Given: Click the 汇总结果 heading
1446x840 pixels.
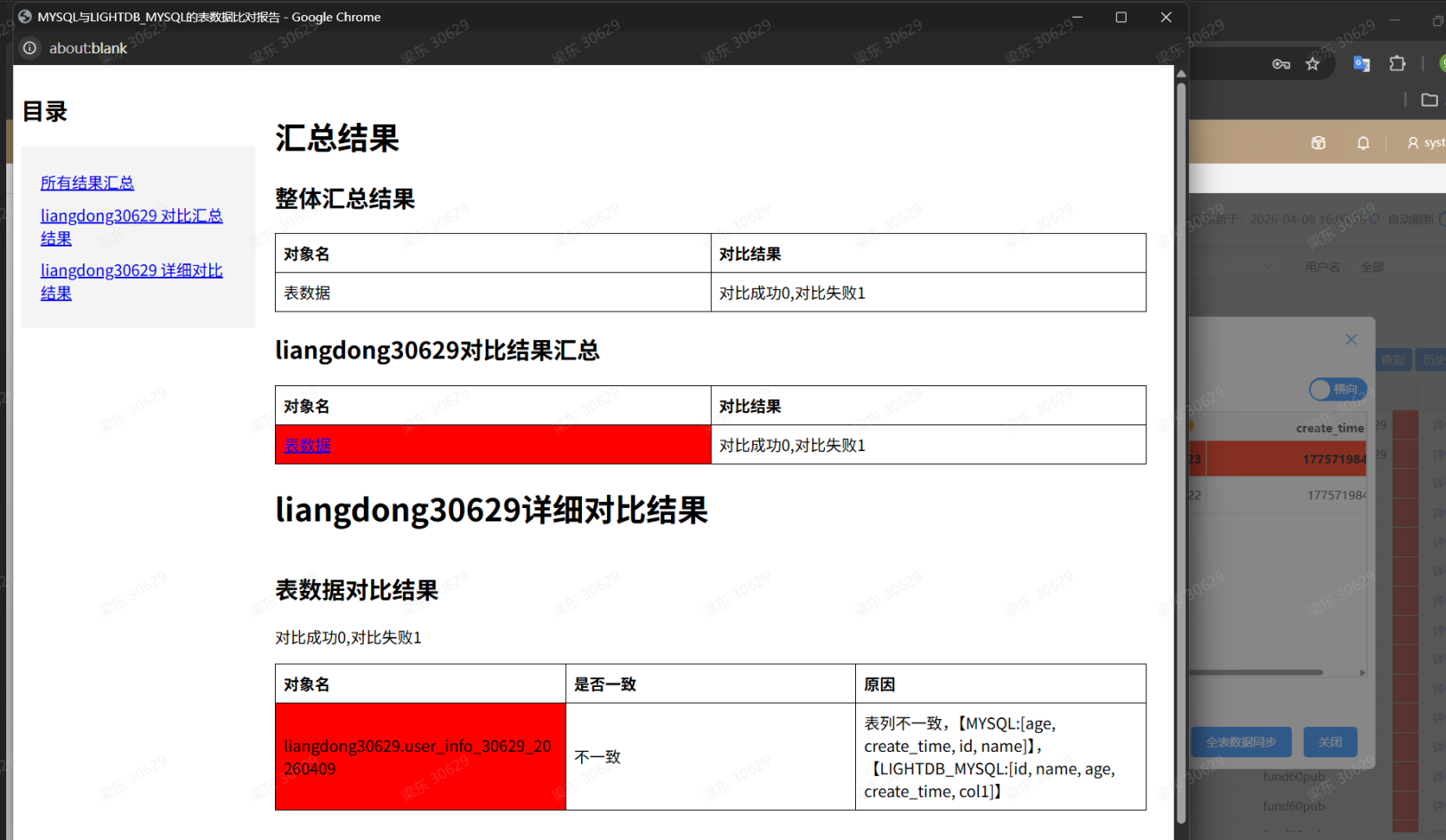Looking at the screenshot, I should click(337, 138).
